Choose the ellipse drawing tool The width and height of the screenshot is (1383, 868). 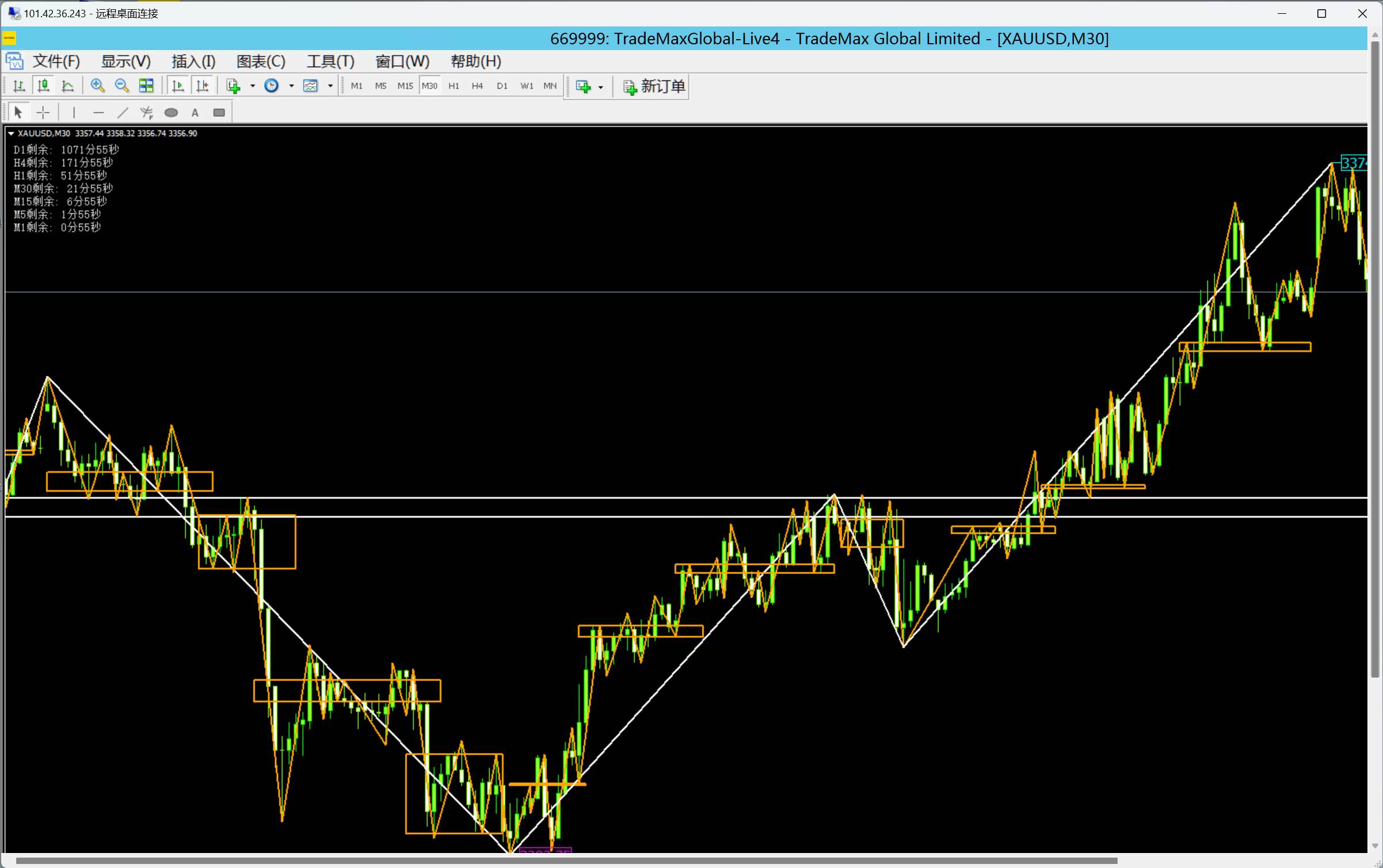(171, 113)
